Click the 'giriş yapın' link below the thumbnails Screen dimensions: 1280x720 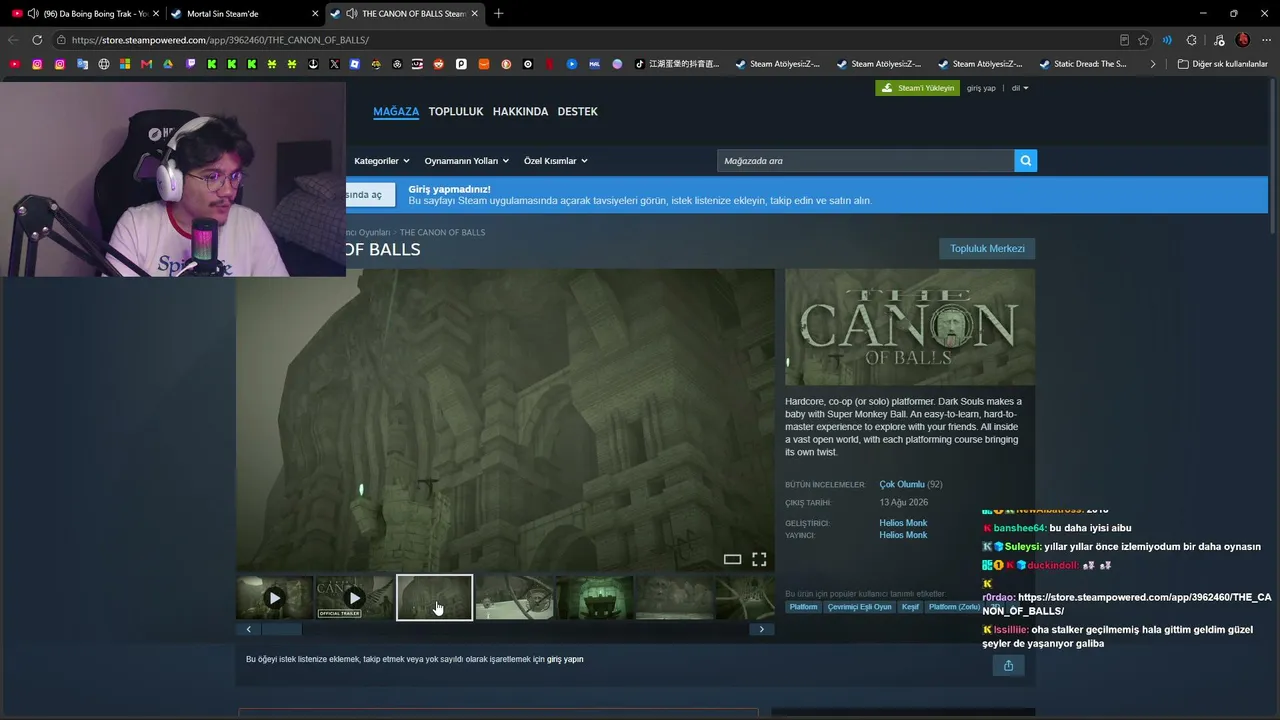click(x=565, y=659)
